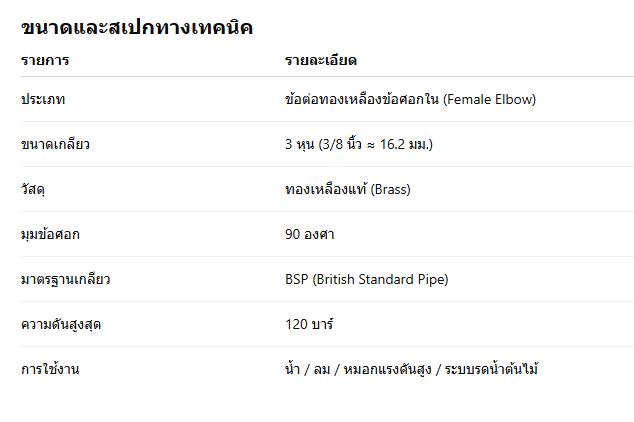
Task: Click the British Standard Pipe text
Action: (x=380, y=280)
